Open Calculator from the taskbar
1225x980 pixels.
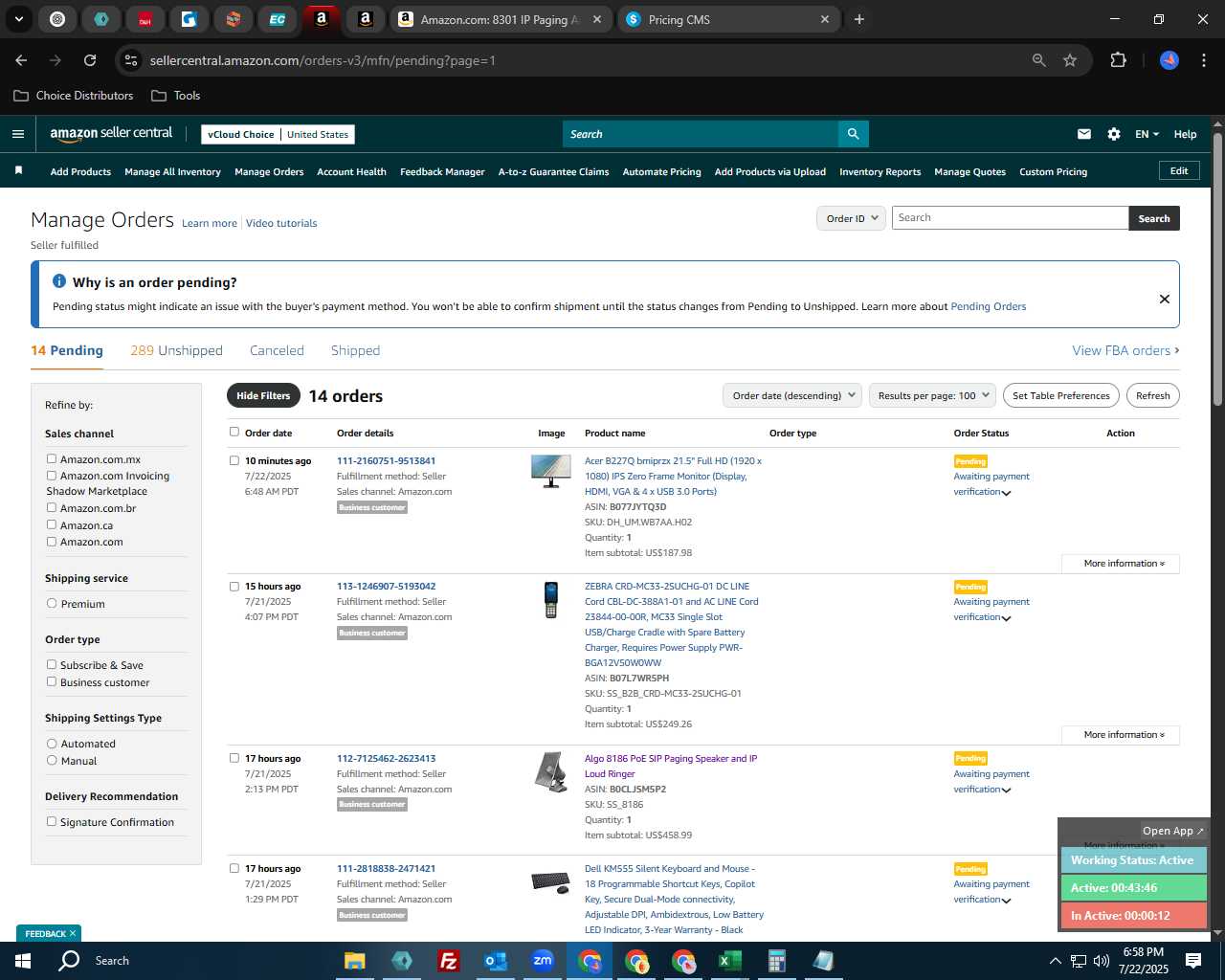776,961
